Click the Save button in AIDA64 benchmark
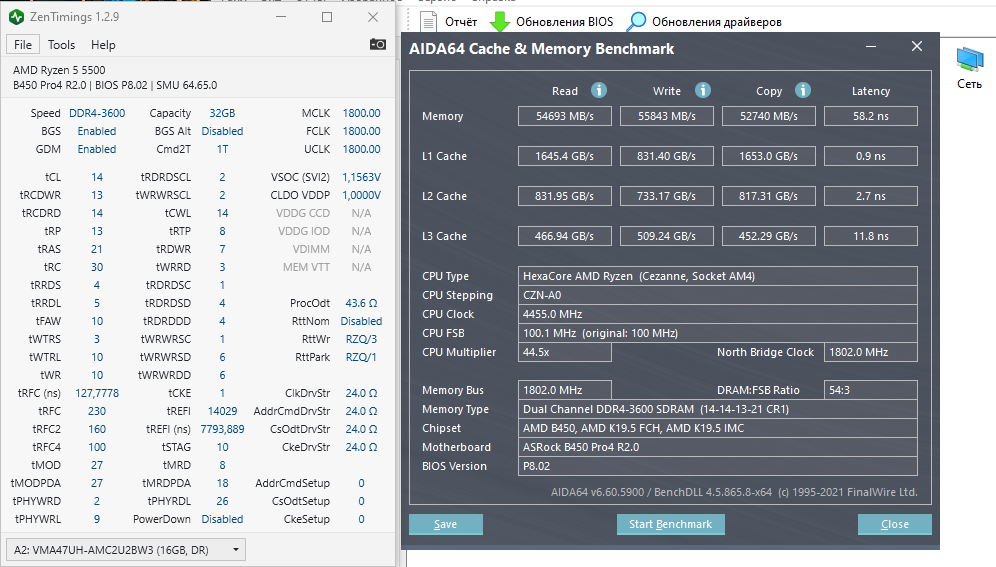 click(446, 524)
